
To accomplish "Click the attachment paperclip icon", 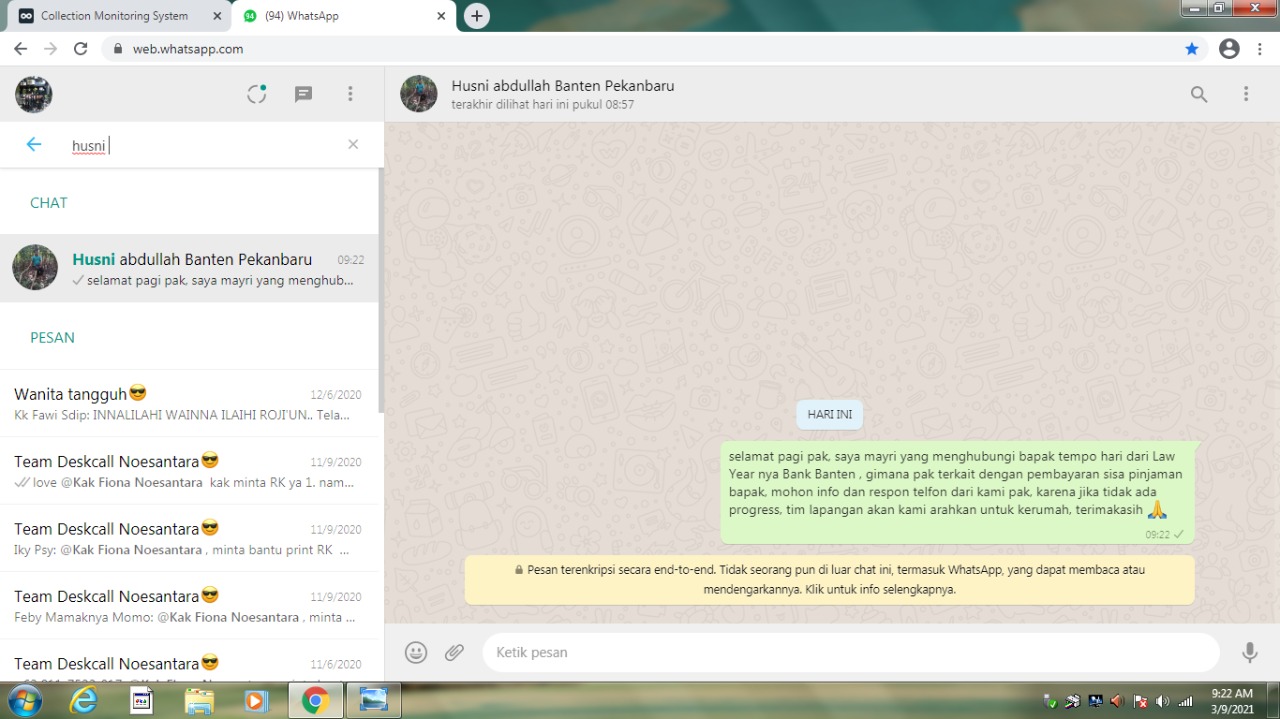I will coord(455,653).
